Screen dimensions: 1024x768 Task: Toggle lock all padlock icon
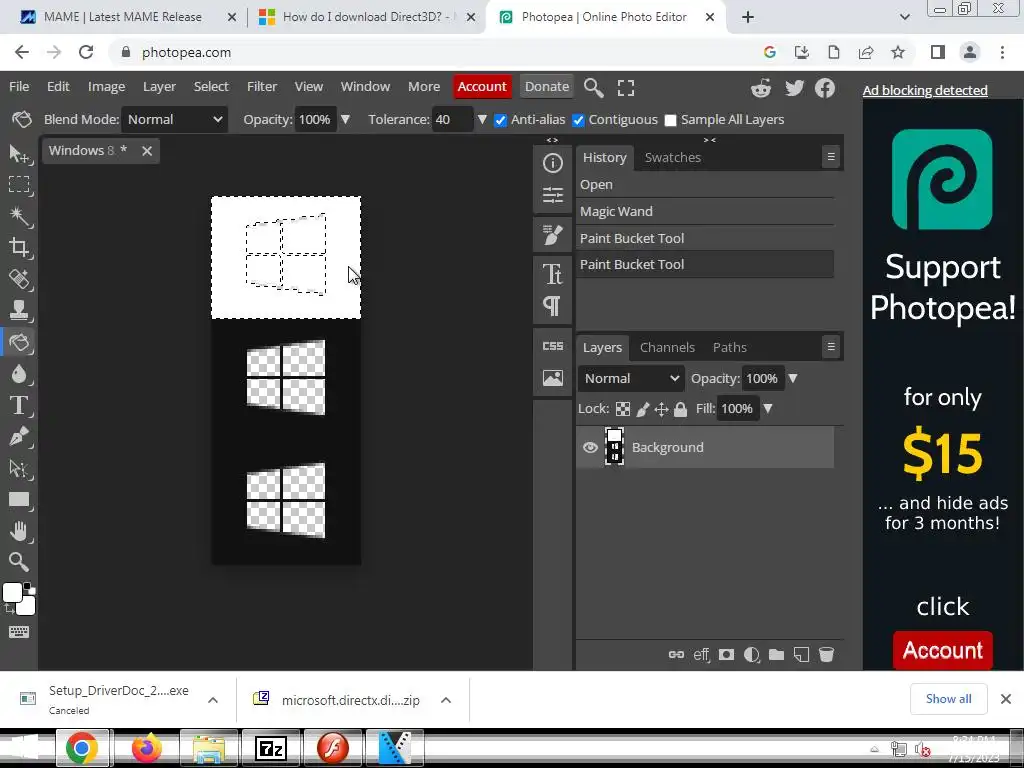[x=680, y=409]
